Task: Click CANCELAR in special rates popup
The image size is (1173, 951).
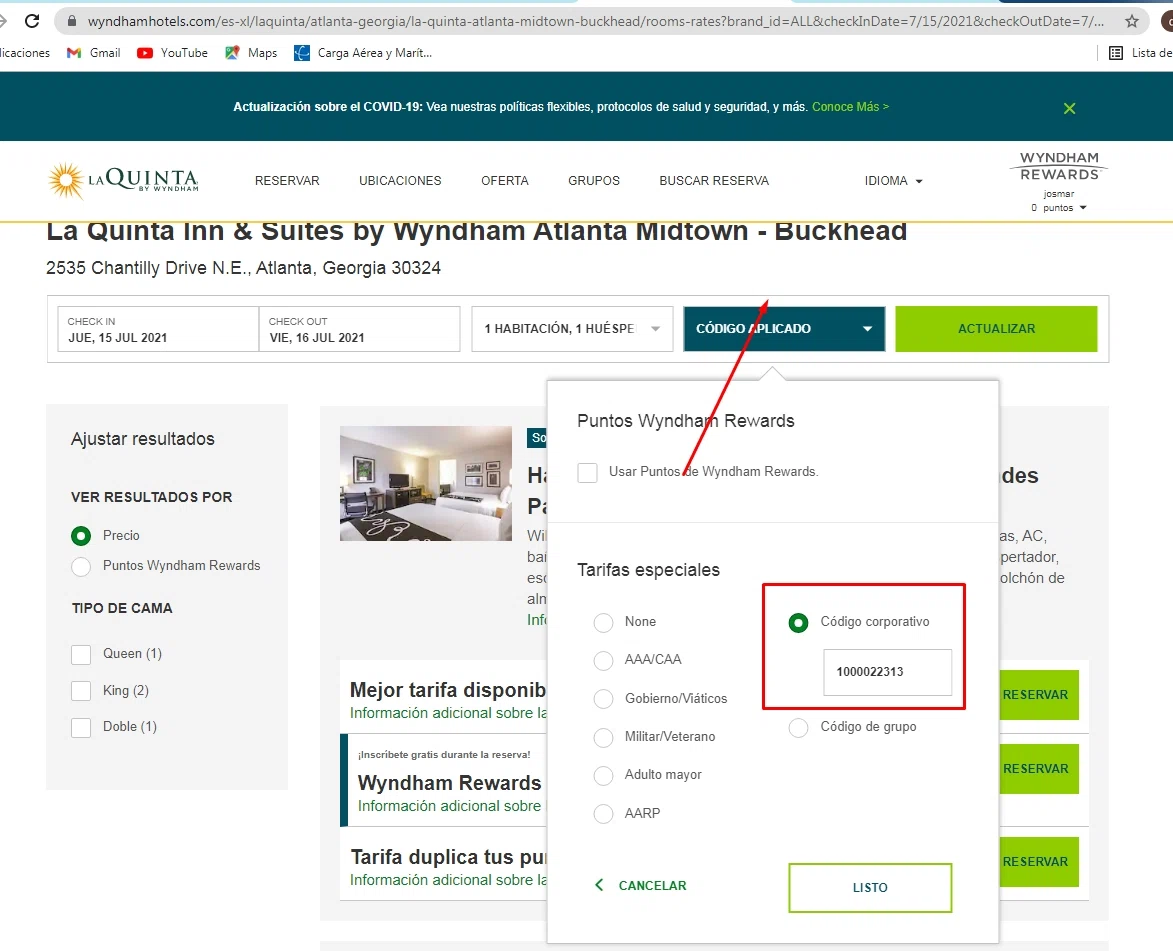Action: pyautogui.click(x=641, y=886)
